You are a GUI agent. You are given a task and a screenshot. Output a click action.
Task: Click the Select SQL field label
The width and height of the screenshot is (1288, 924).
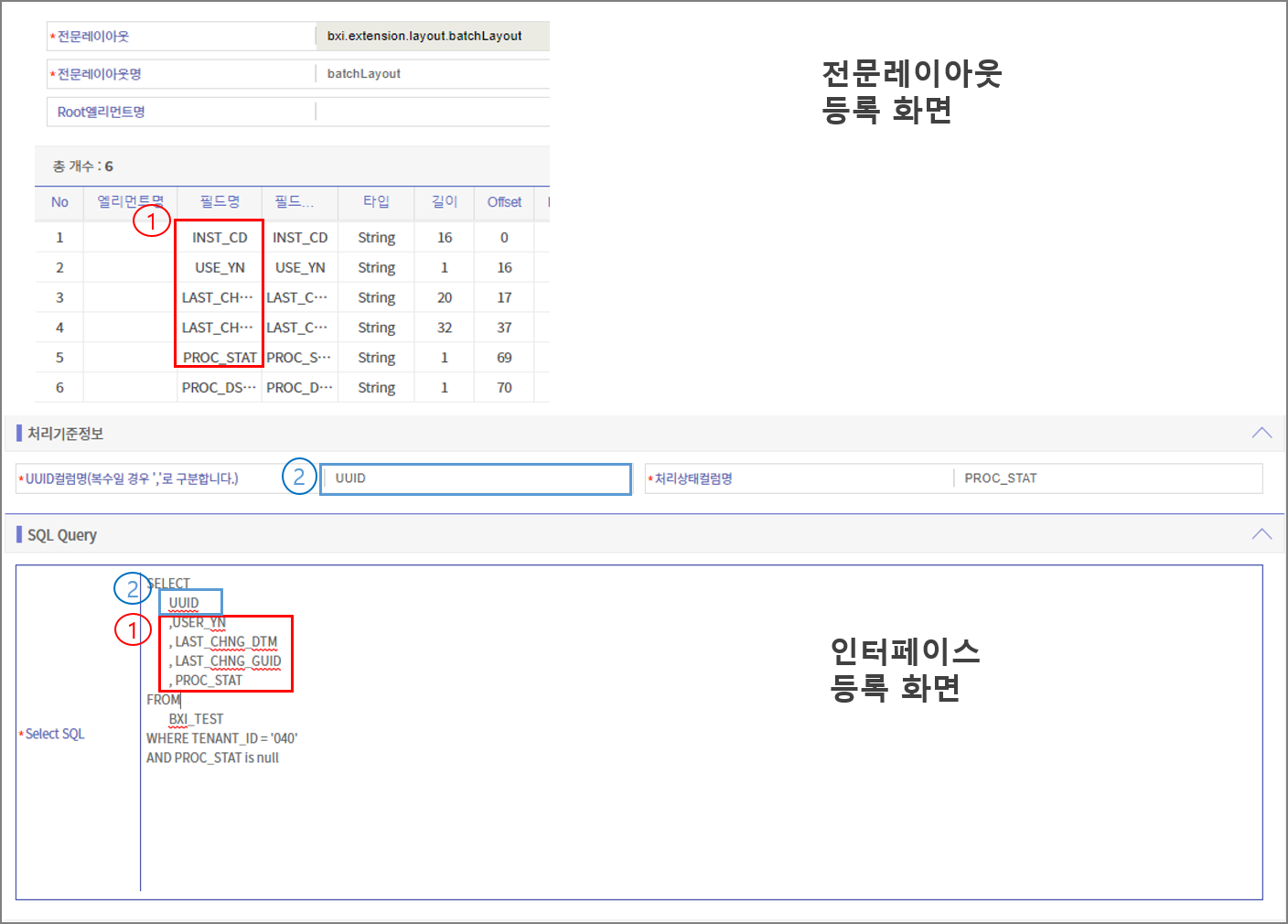click(55, 734)
